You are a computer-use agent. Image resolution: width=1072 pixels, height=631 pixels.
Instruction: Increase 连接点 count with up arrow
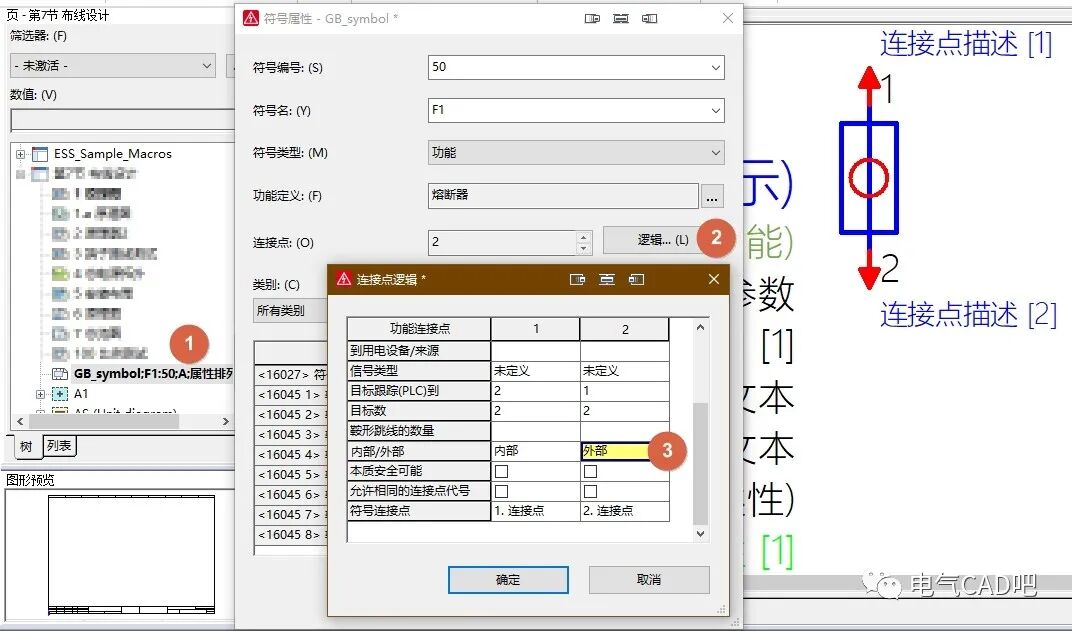(x=583, y=237)
